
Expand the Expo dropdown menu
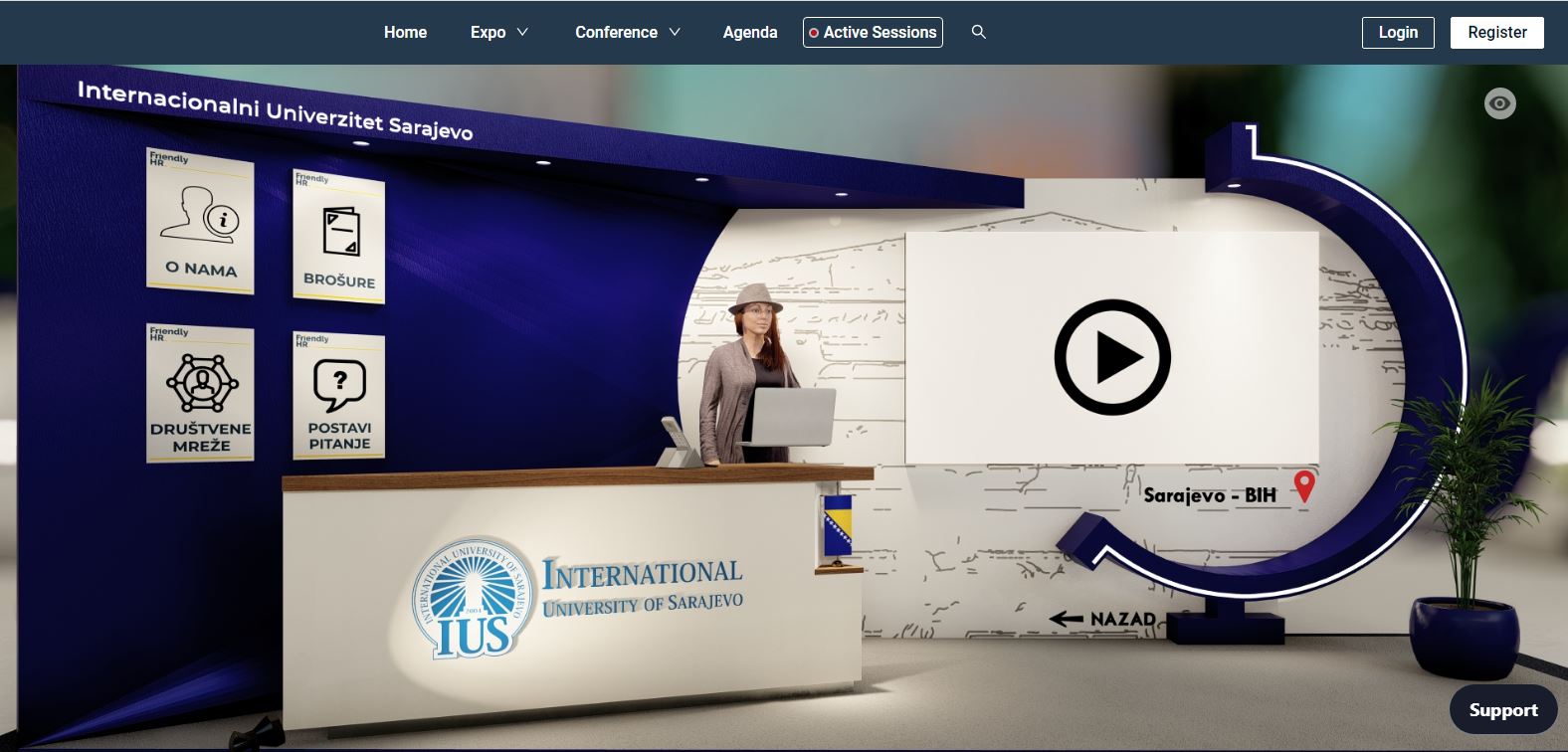click(x=498, y=32)
